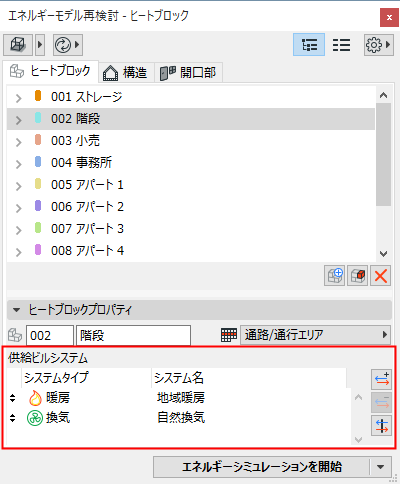Click the update zones refresh icon
The image size is (400, 484).
point(63,44)
